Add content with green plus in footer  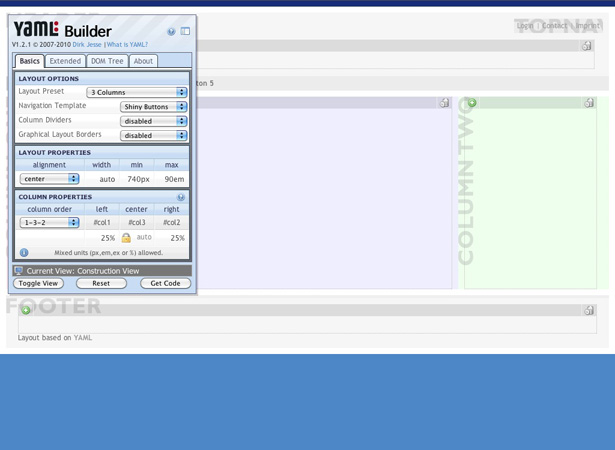pyautogui.click(x=26, y=310)
